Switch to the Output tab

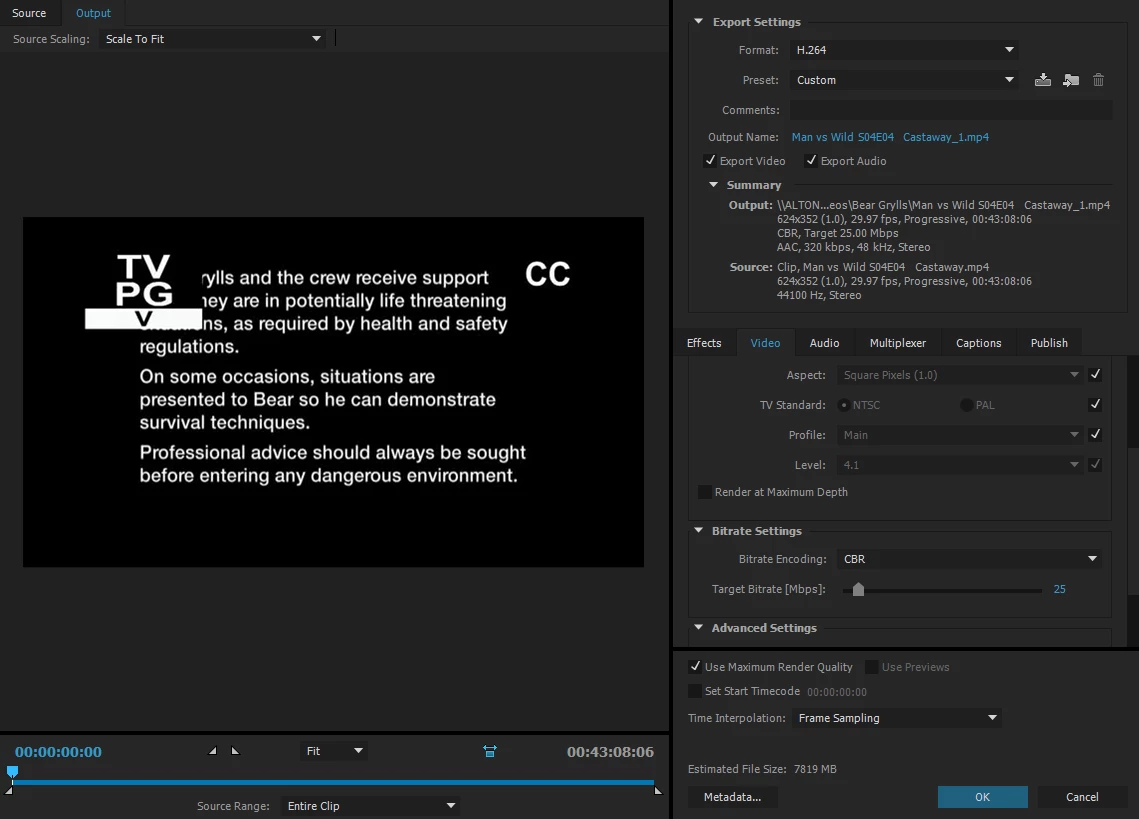[x=93, y=13]
